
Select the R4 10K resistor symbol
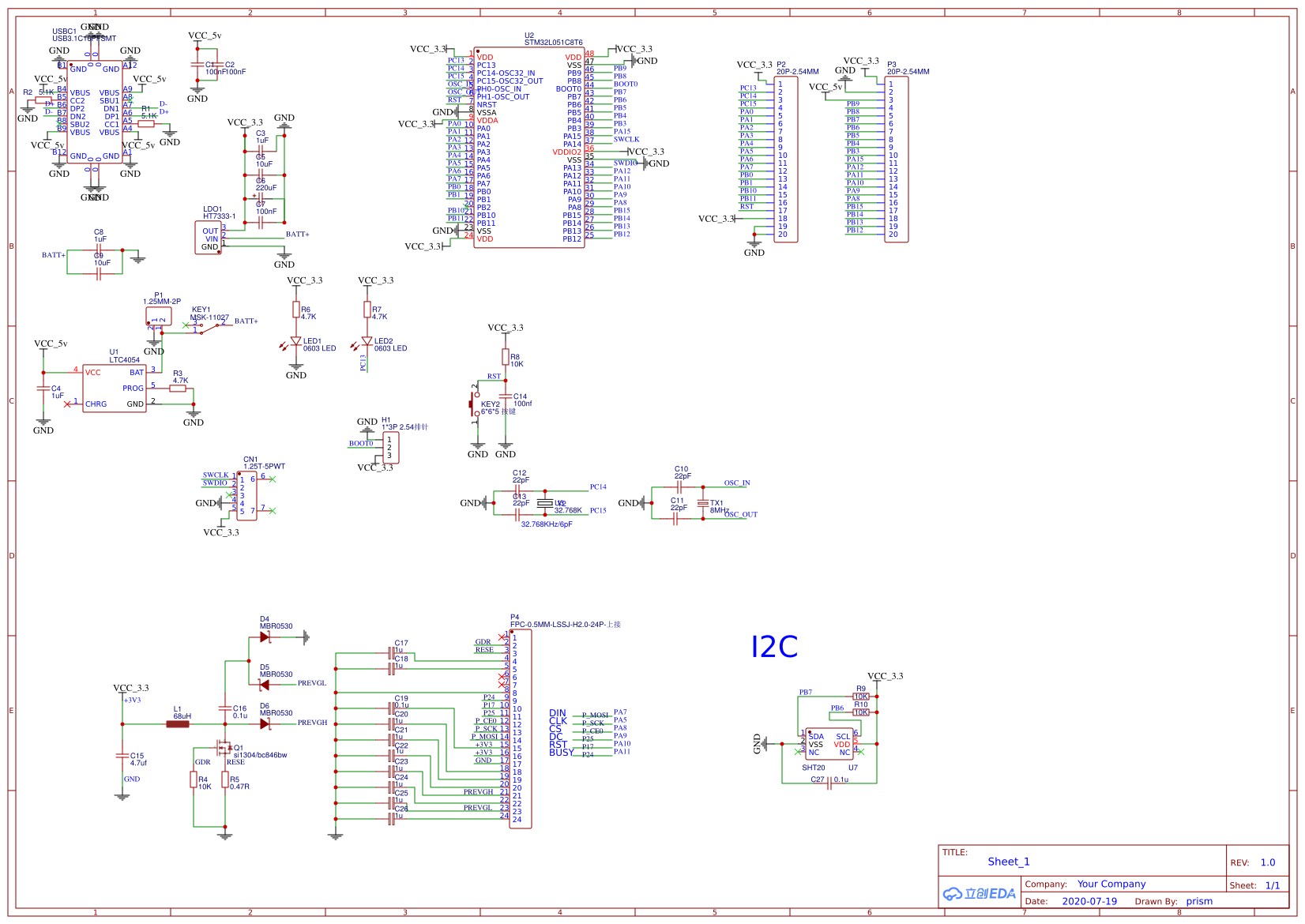coord(194,780)
